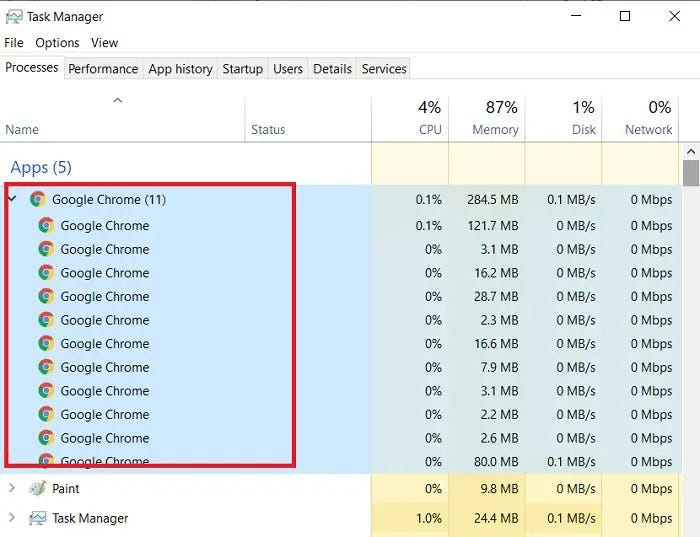This screenshot has height=537, width=700.
Task: Click the 9.8 MB memory value for Paint
Action: pyautogui.click(x=499, y=489)
